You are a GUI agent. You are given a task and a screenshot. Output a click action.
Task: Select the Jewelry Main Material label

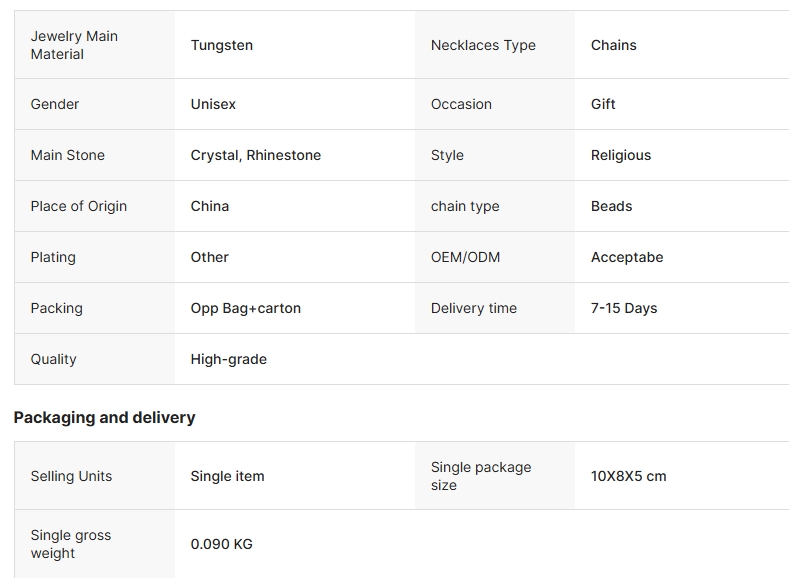pos(74,45)
